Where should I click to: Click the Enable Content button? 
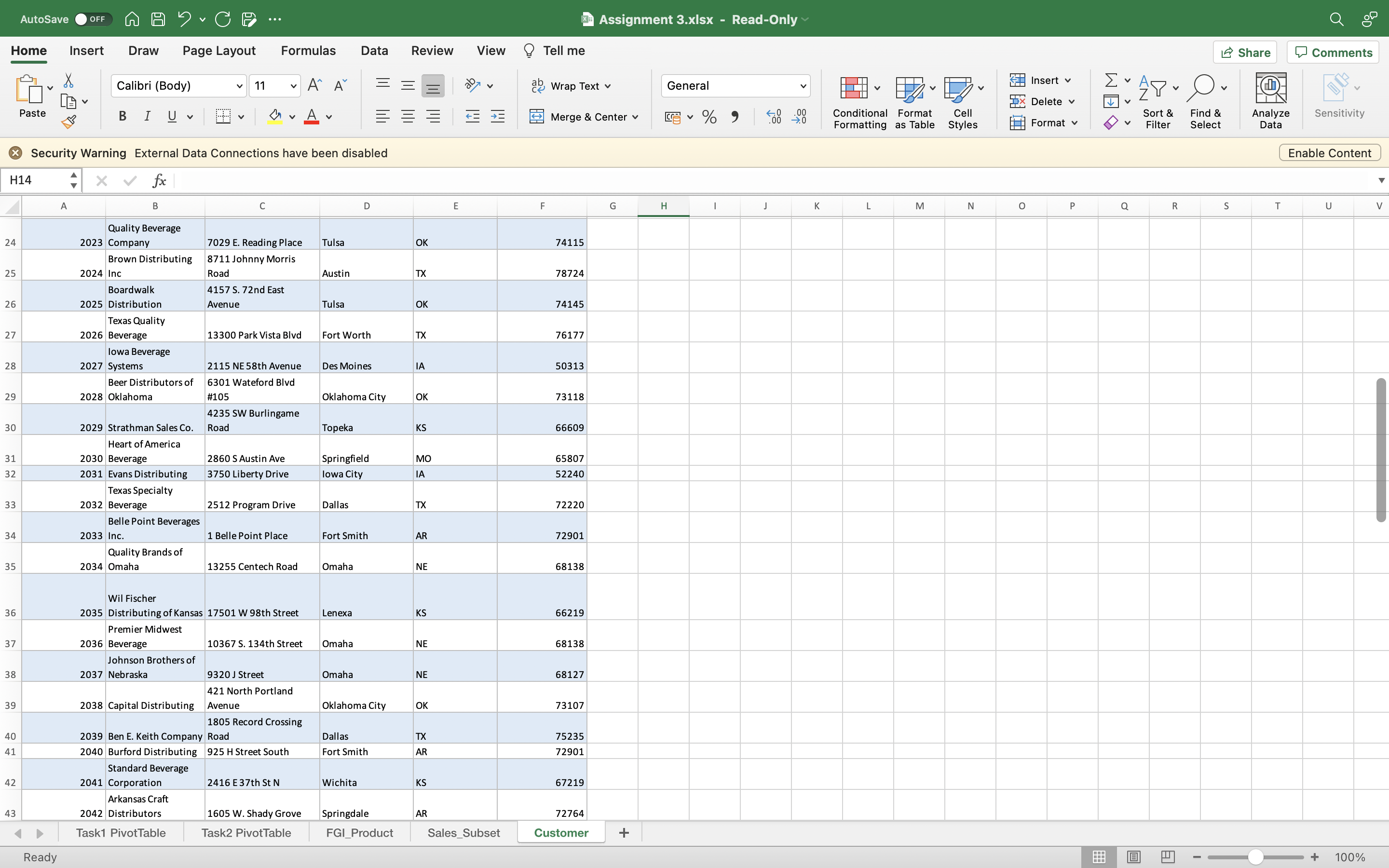(1329, 153)
